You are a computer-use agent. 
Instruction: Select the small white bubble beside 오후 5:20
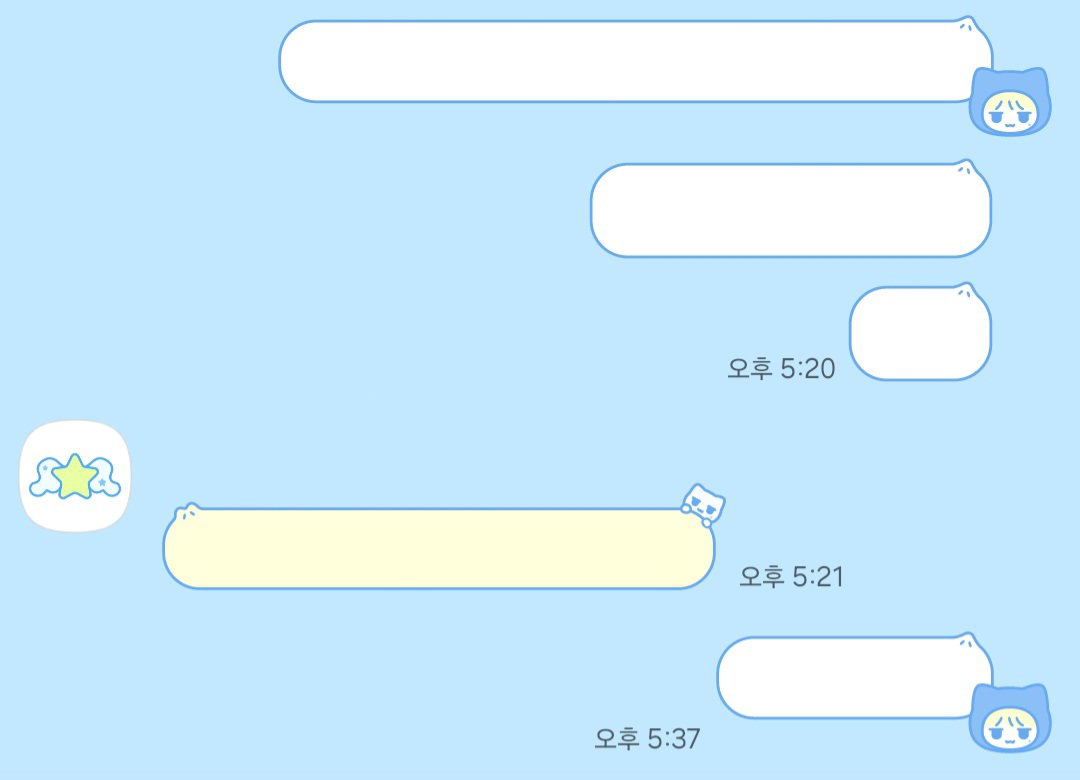coord(920,333)
